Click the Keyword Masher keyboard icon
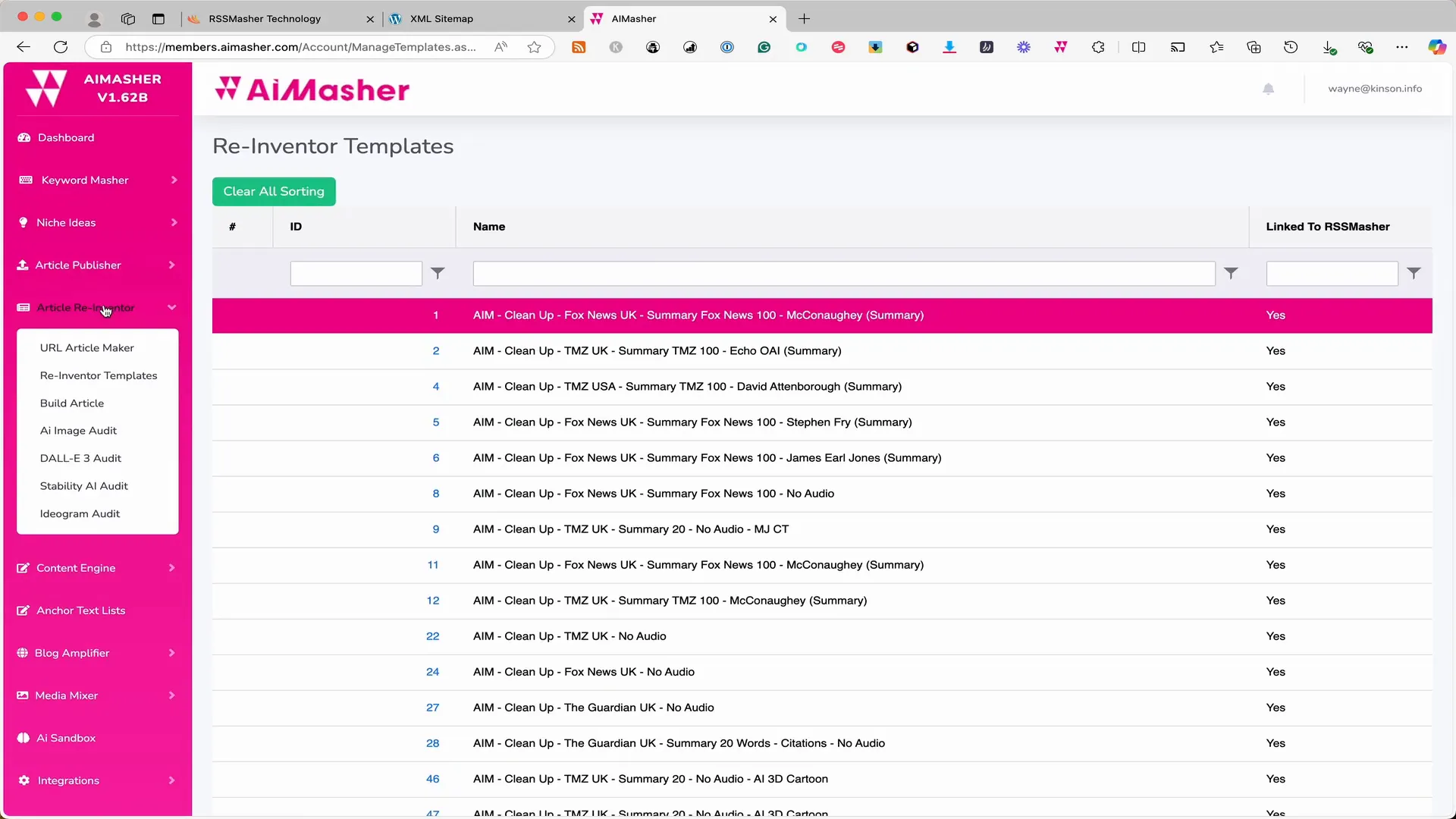Image resolution: width=1456 pixels, height=819 pixels. 26,180
